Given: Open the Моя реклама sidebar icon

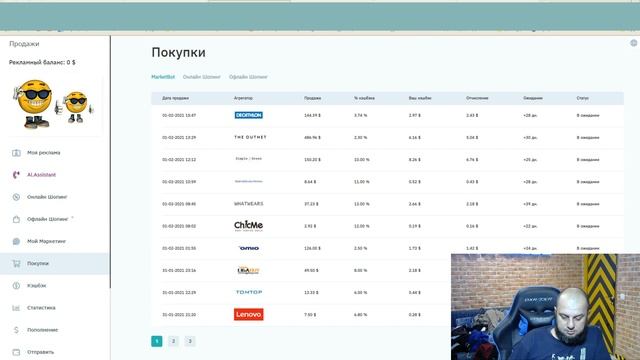Looking at the screenshot, I should coord(16,153).
